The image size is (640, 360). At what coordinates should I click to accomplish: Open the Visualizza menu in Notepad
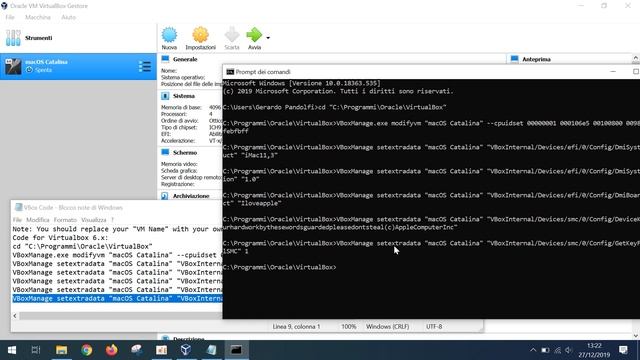(x=93, y=220)
